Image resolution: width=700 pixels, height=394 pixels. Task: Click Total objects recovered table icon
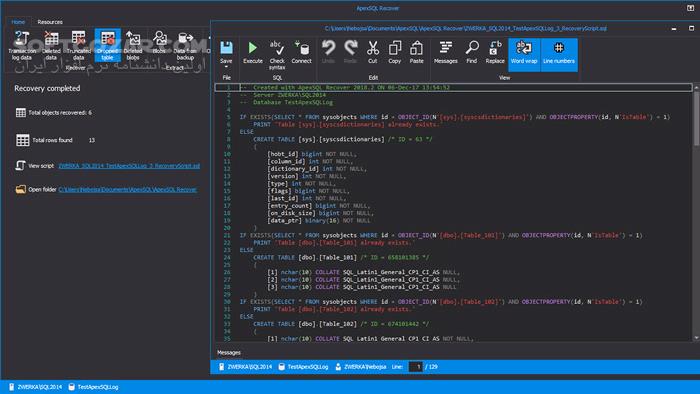[21, 112]
